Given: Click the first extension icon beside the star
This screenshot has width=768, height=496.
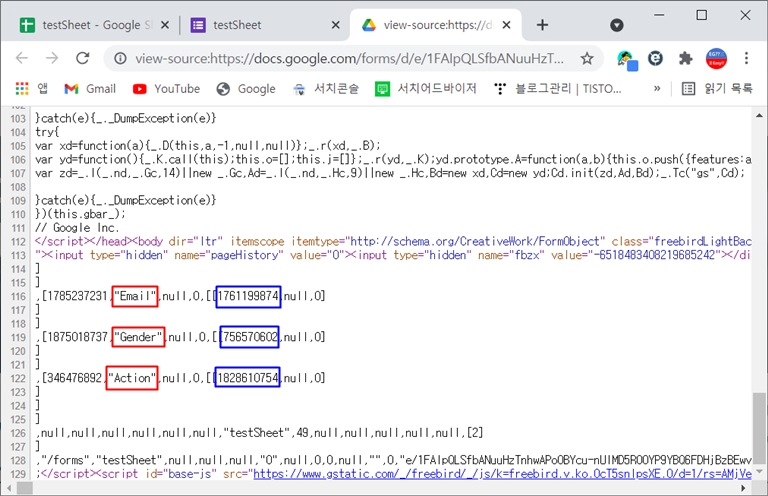Looking at the screenshot, I should coord(627,60).
